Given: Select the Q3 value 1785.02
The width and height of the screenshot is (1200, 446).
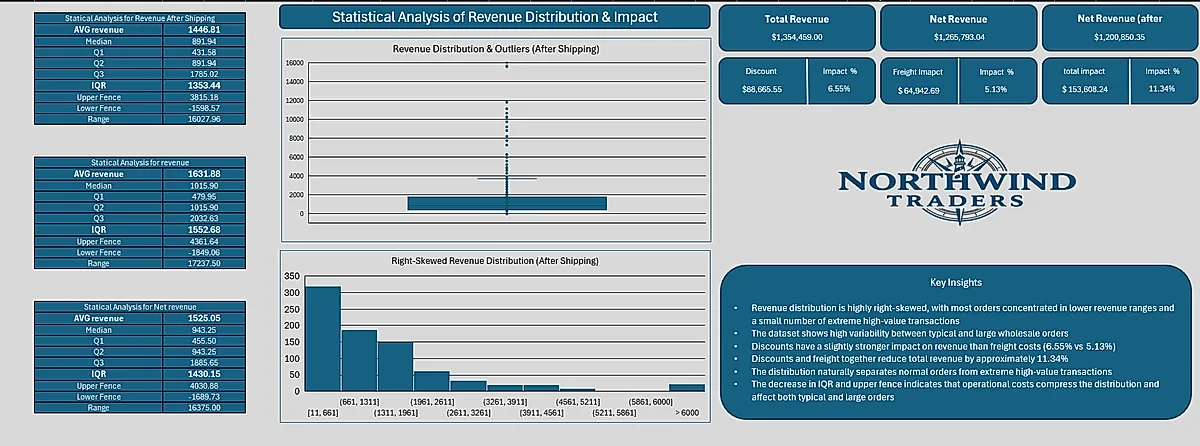Looking at the screenshot, I should pos(203,74).
